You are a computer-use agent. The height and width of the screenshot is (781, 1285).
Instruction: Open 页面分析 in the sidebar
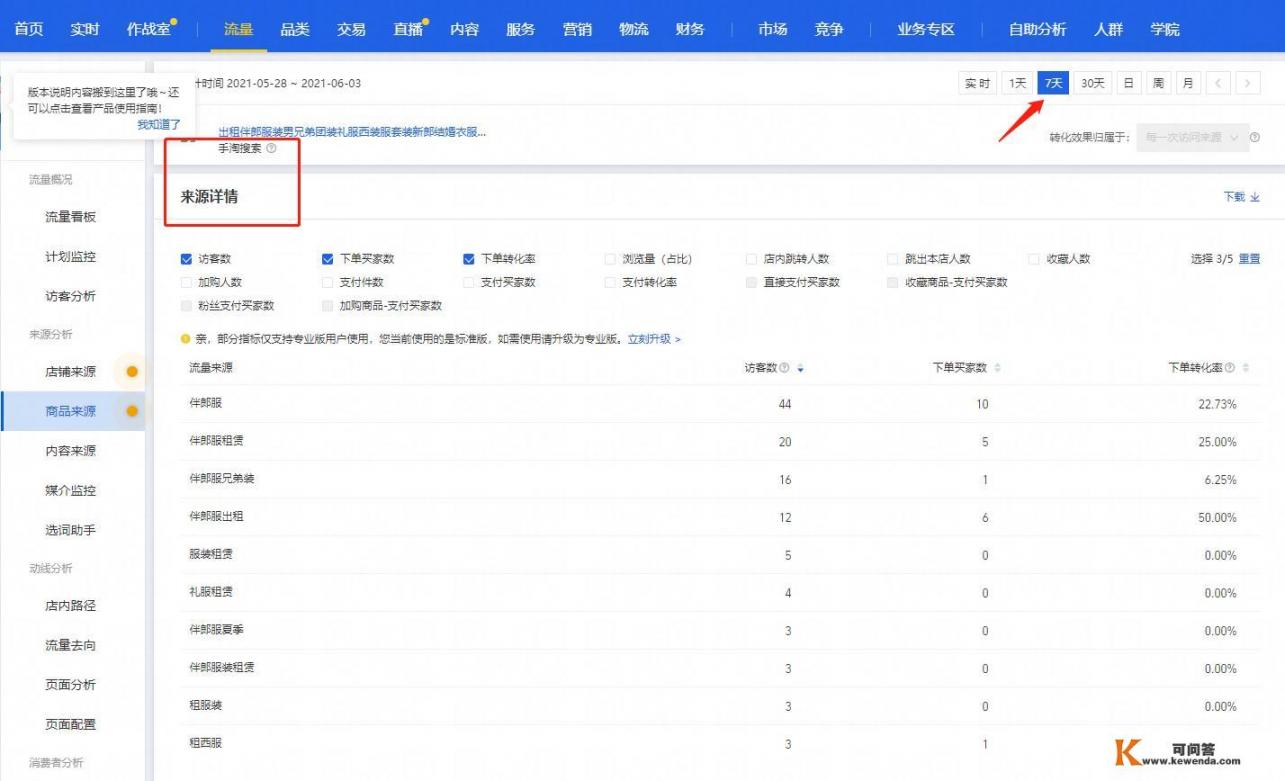71,685
